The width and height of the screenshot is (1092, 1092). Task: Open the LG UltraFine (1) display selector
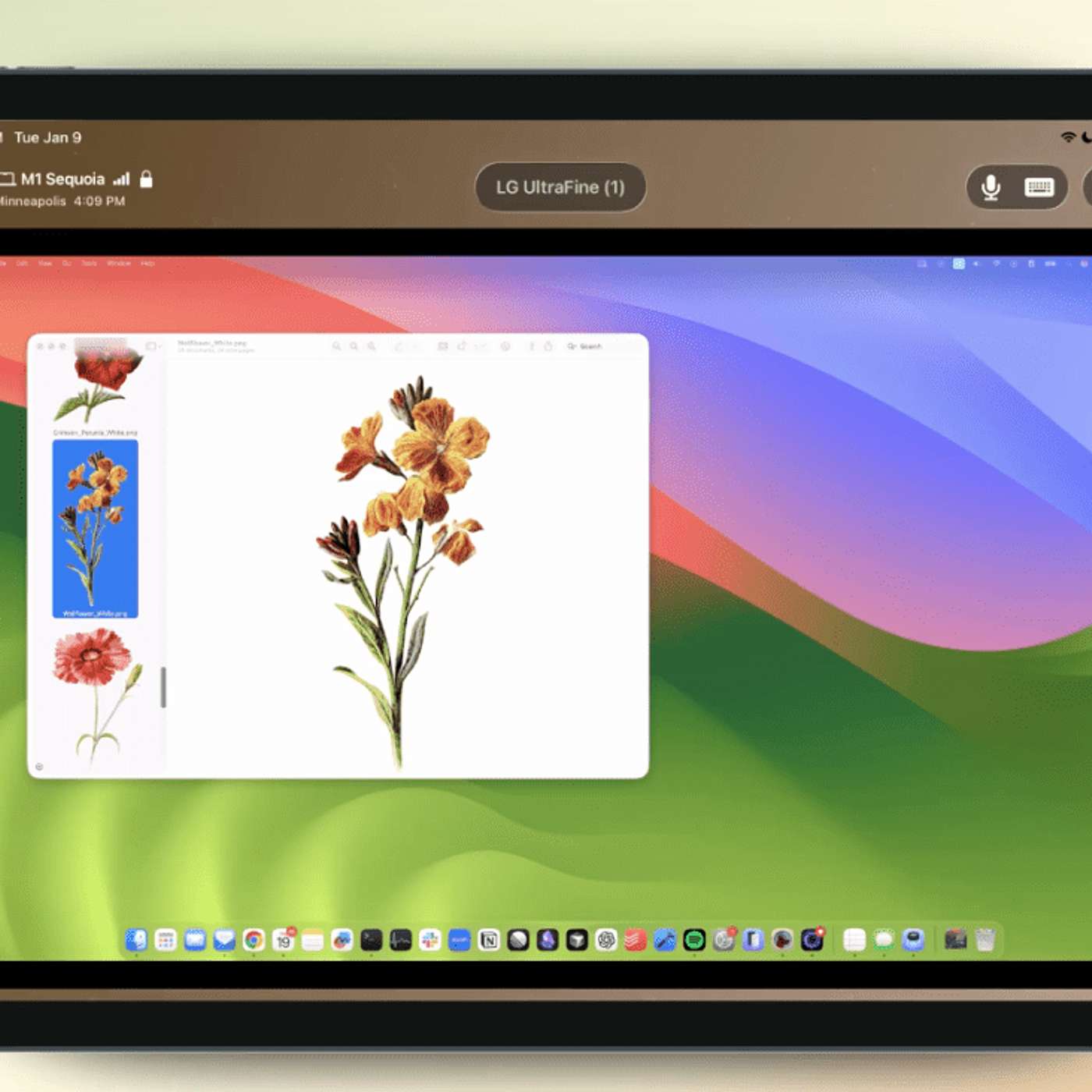click(560, 187)
